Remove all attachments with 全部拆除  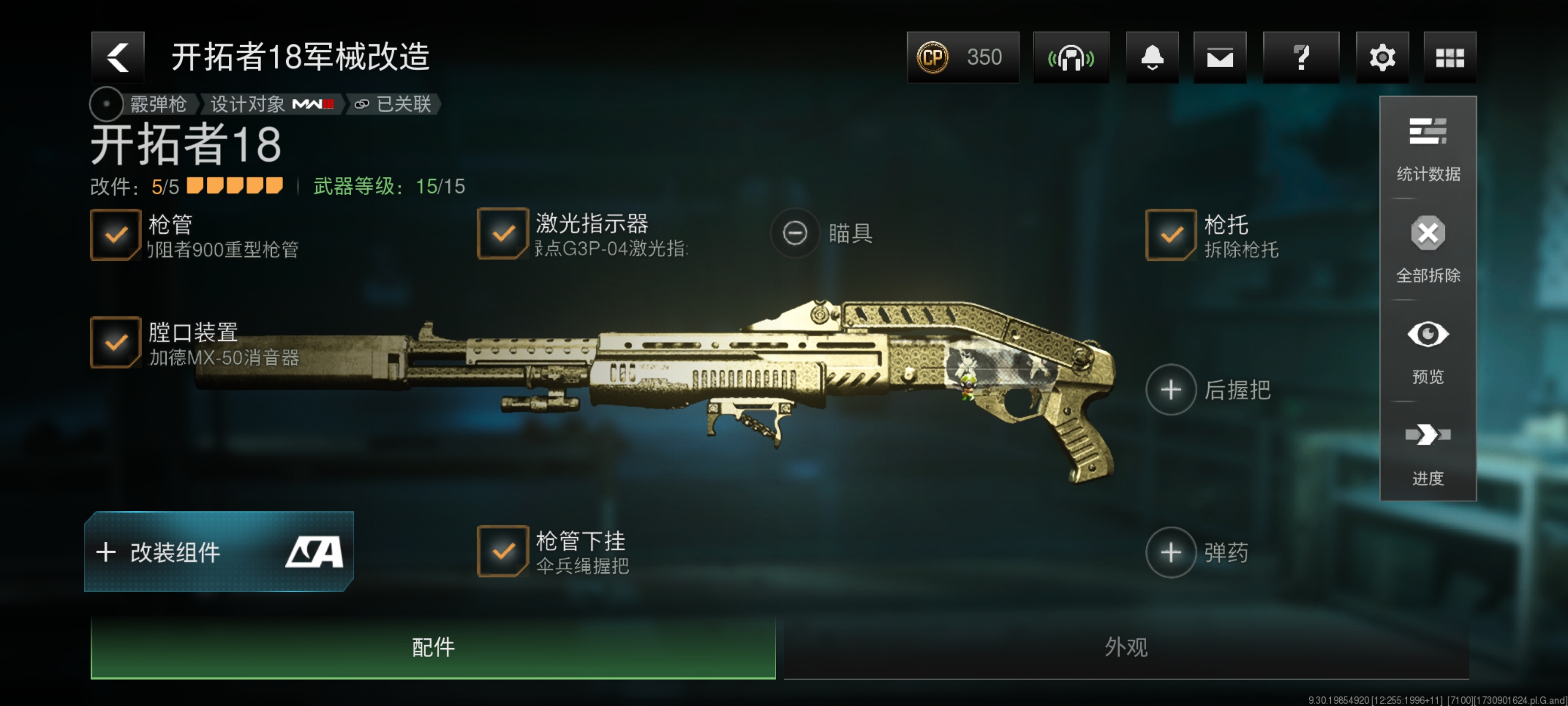pyautogui.click(x=1428, y=250)
